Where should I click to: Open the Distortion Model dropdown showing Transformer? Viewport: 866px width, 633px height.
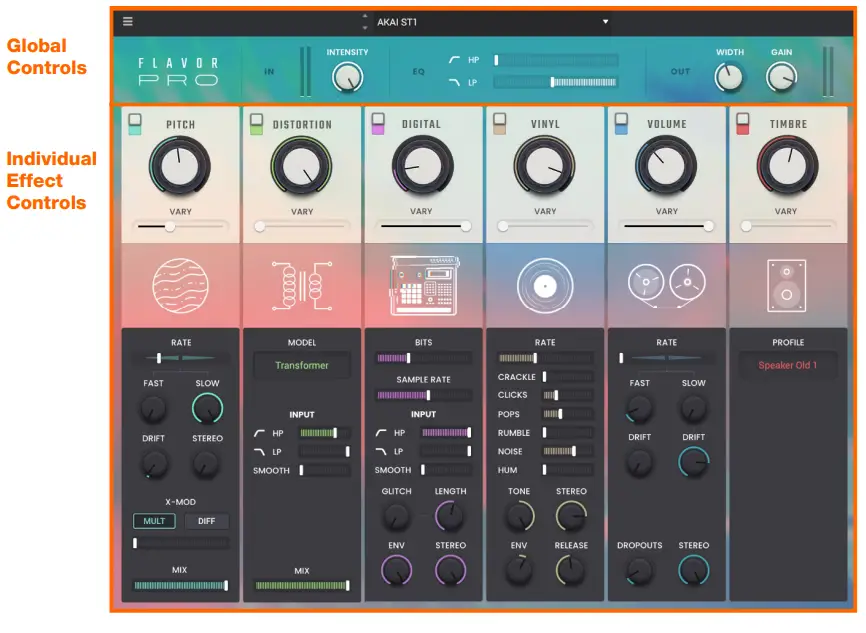point(302,365)
